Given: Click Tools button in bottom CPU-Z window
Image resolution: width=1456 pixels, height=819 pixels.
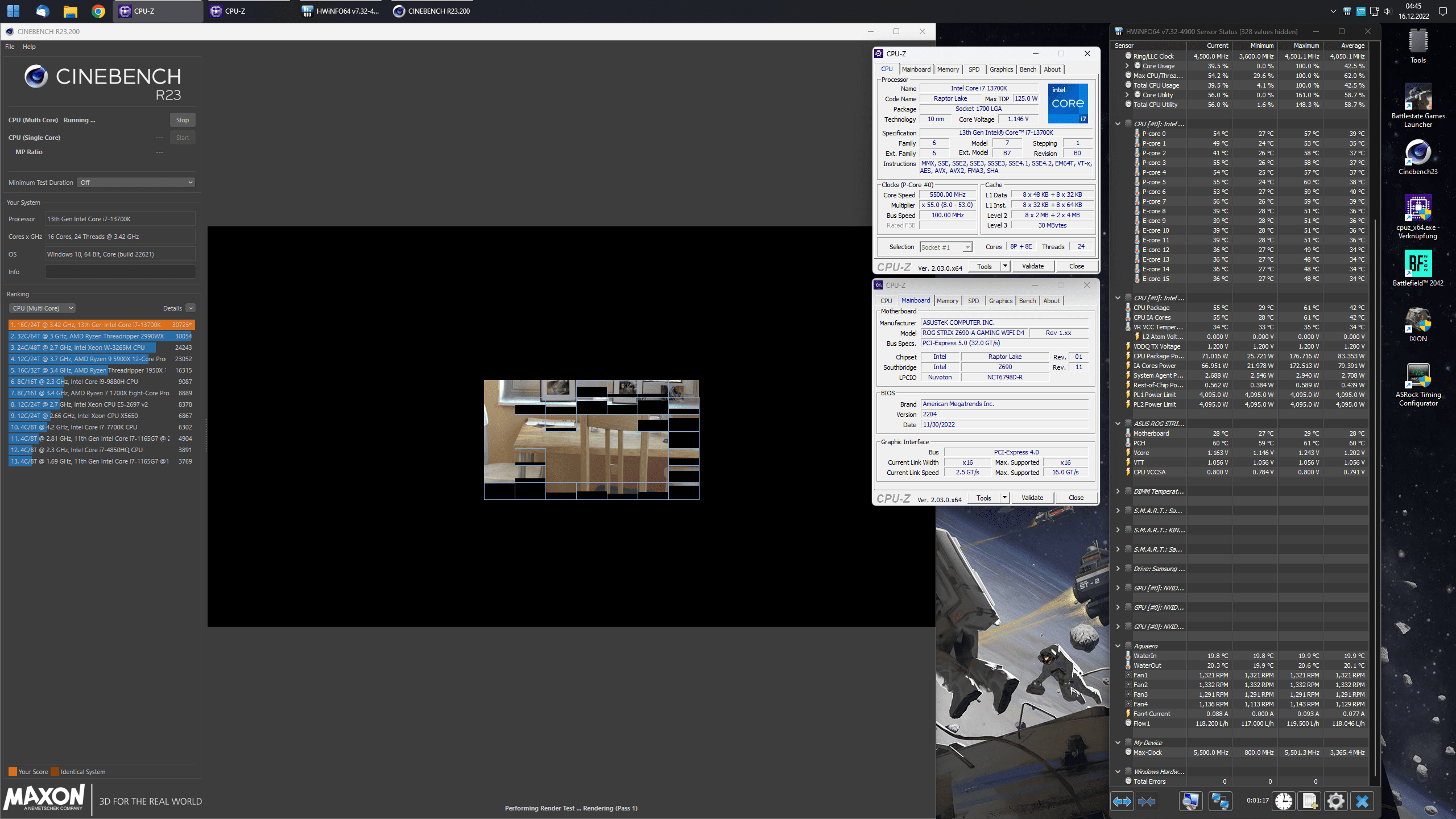Looking at the screenshot, I should (x=984, y=498).
